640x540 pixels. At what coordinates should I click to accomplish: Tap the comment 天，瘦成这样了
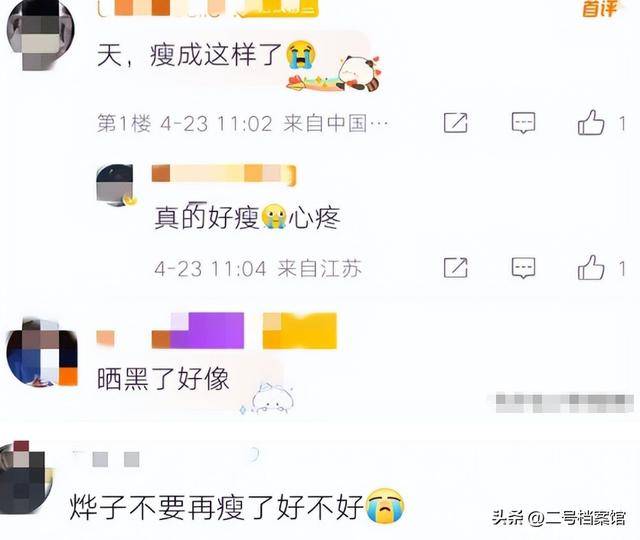[x=206, y=55]
